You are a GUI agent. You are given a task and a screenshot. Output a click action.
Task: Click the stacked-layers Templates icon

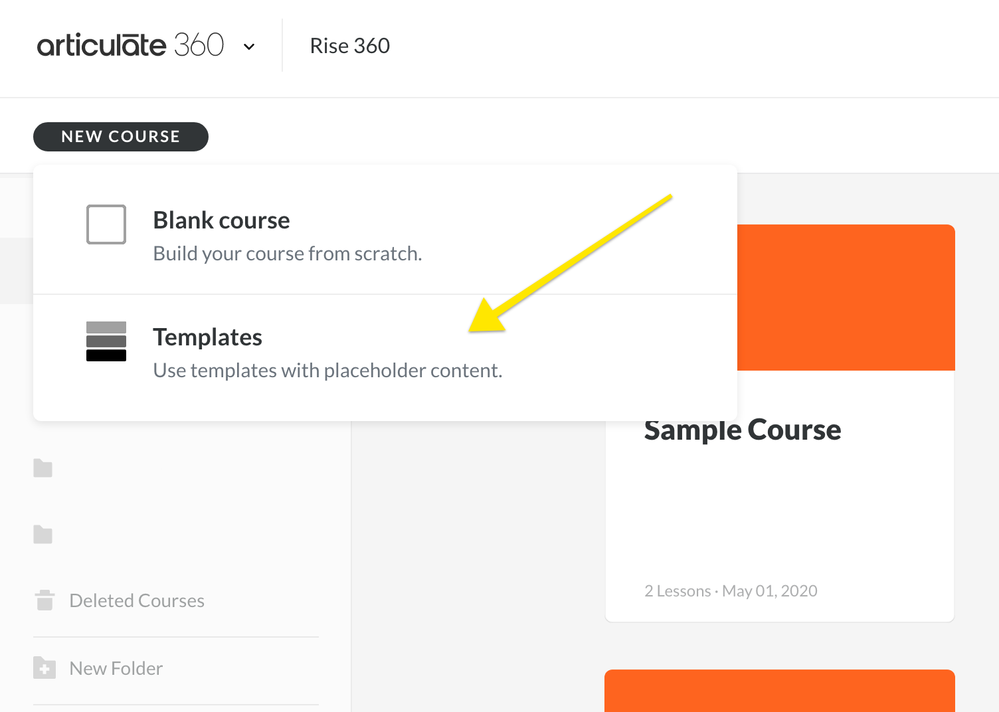pos(106,341)
